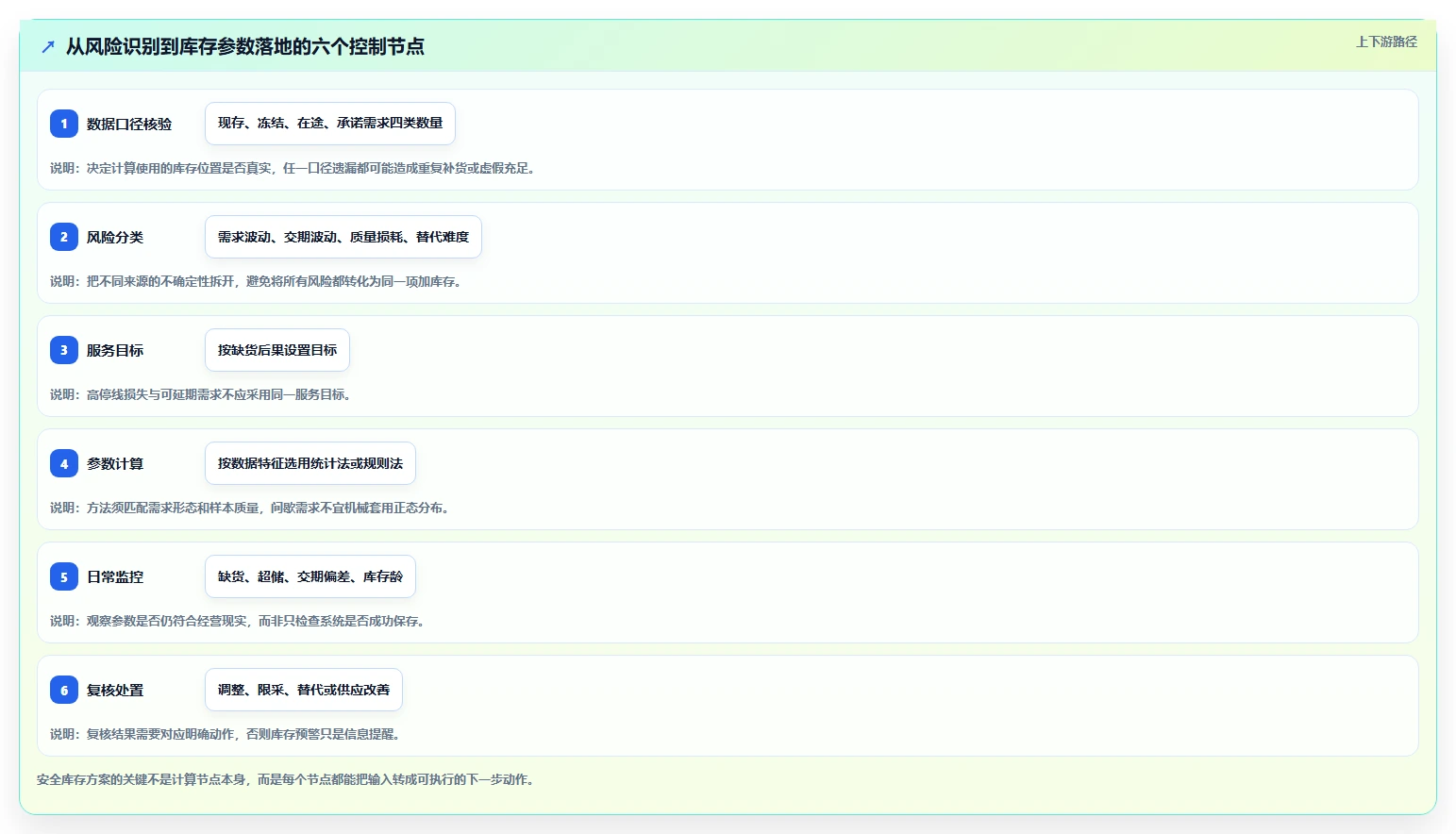Click step number 3 badge

[x=64, y=350]
